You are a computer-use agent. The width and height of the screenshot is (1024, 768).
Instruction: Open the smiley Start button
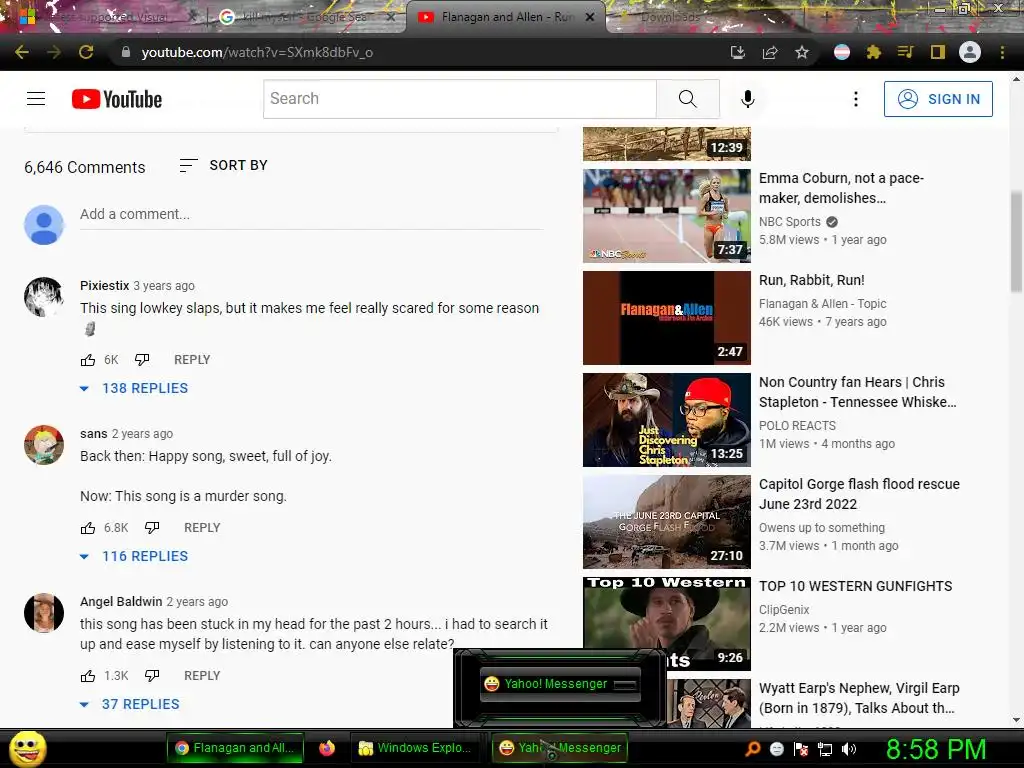pos(28,748)
